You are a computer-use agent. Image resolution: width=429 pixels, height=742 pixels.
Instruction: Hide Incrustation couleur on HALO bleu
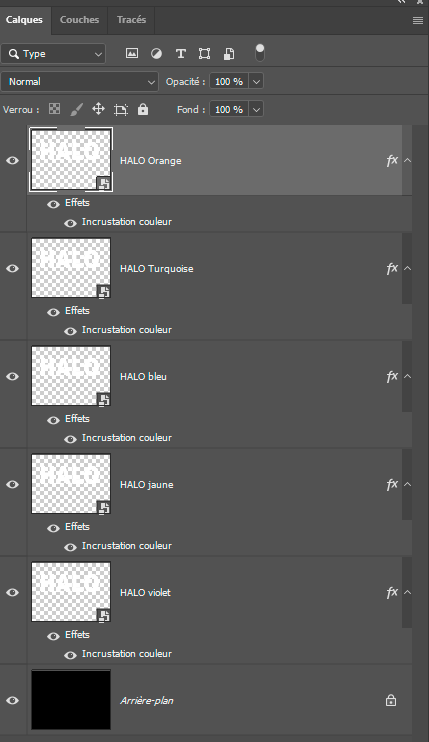click(x=70, y=440)
